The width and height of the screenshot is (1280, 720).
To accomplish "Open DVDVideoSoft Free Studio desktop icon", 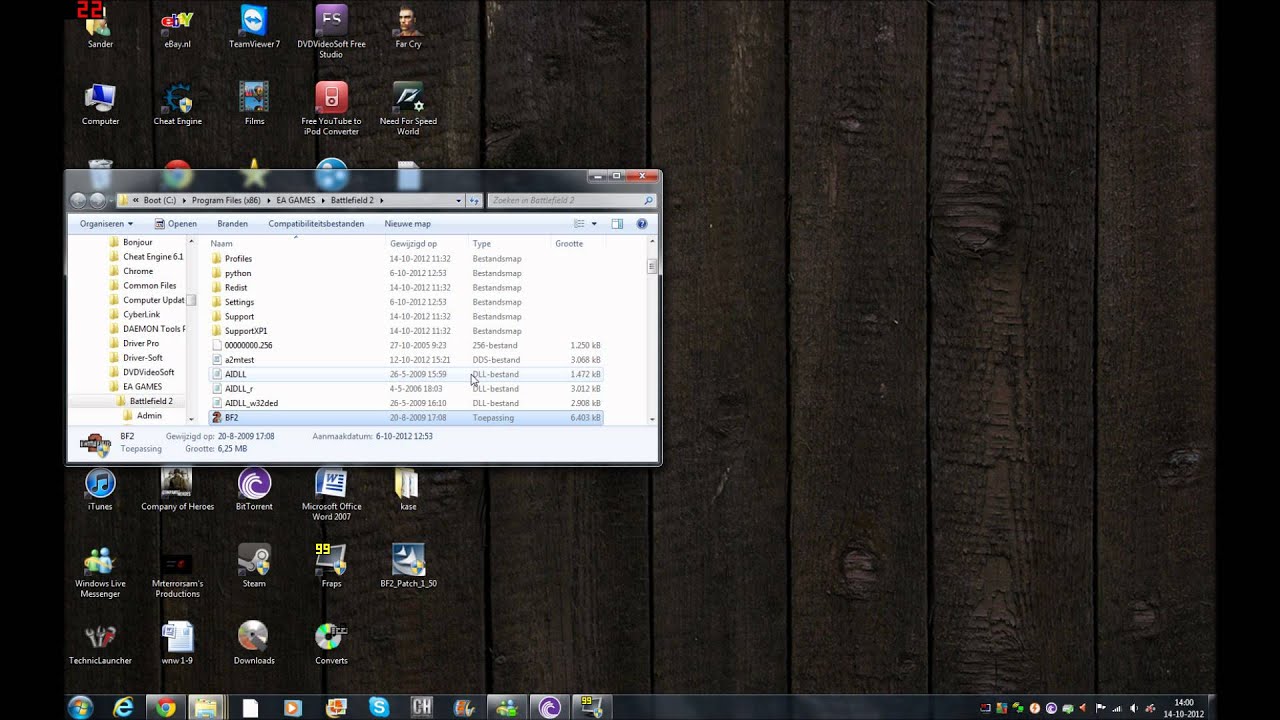I will coord(331,30).
